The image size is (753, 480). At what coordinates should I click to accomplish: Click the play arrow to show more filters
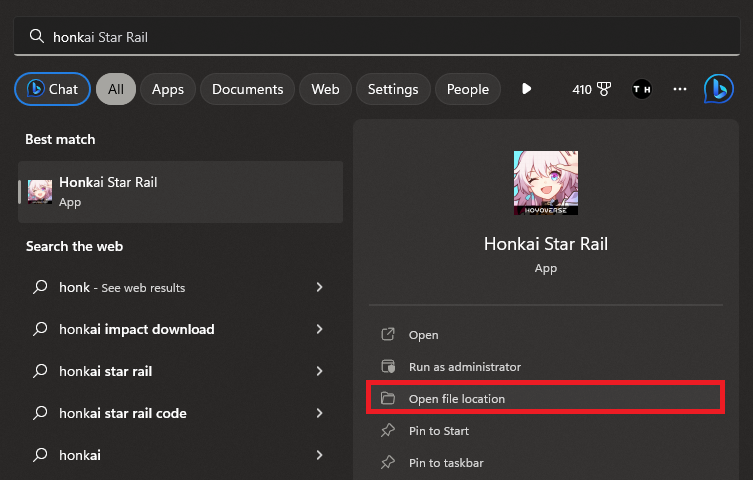click(x=527, y=89)
